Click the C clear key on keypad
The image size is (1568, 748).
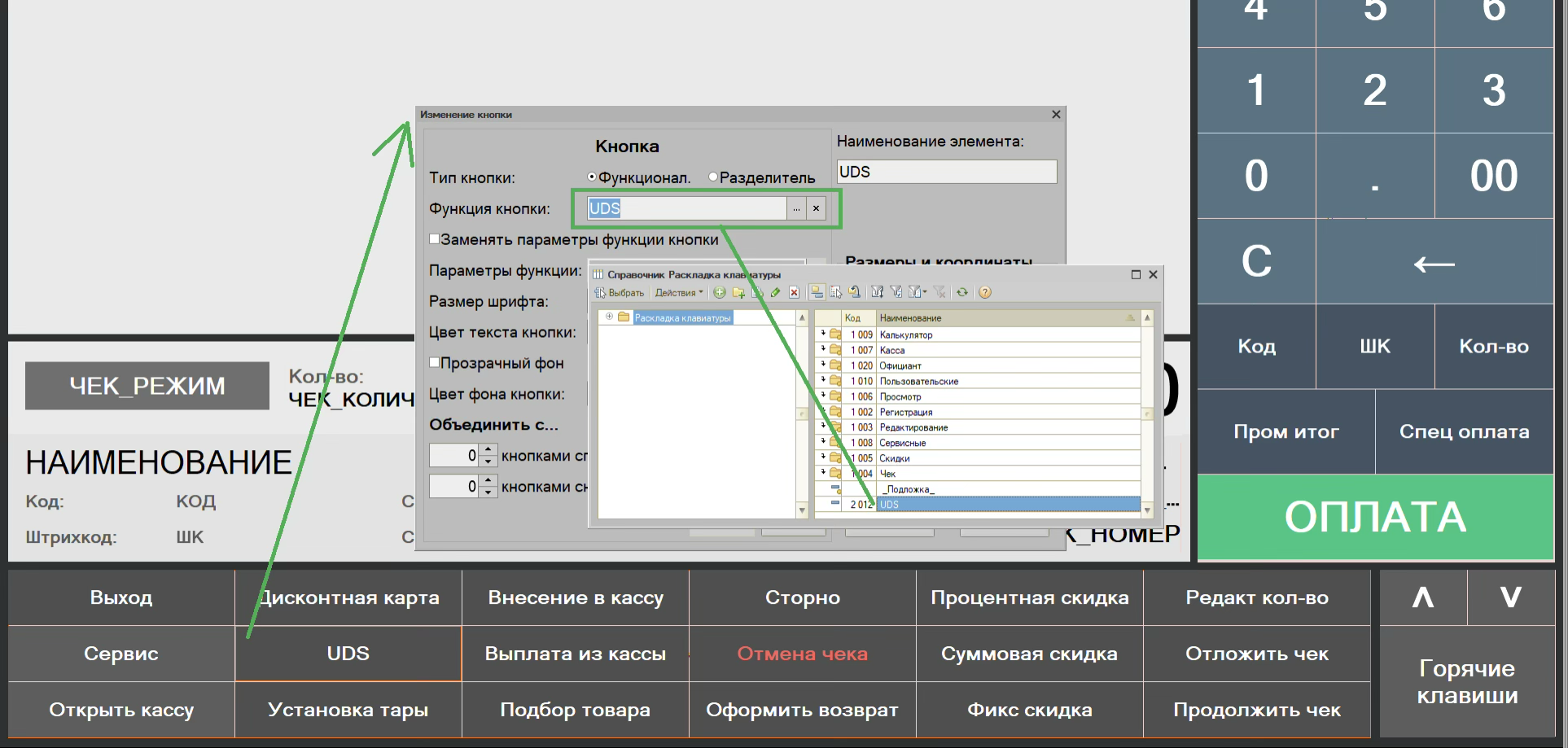(1256, 261)
